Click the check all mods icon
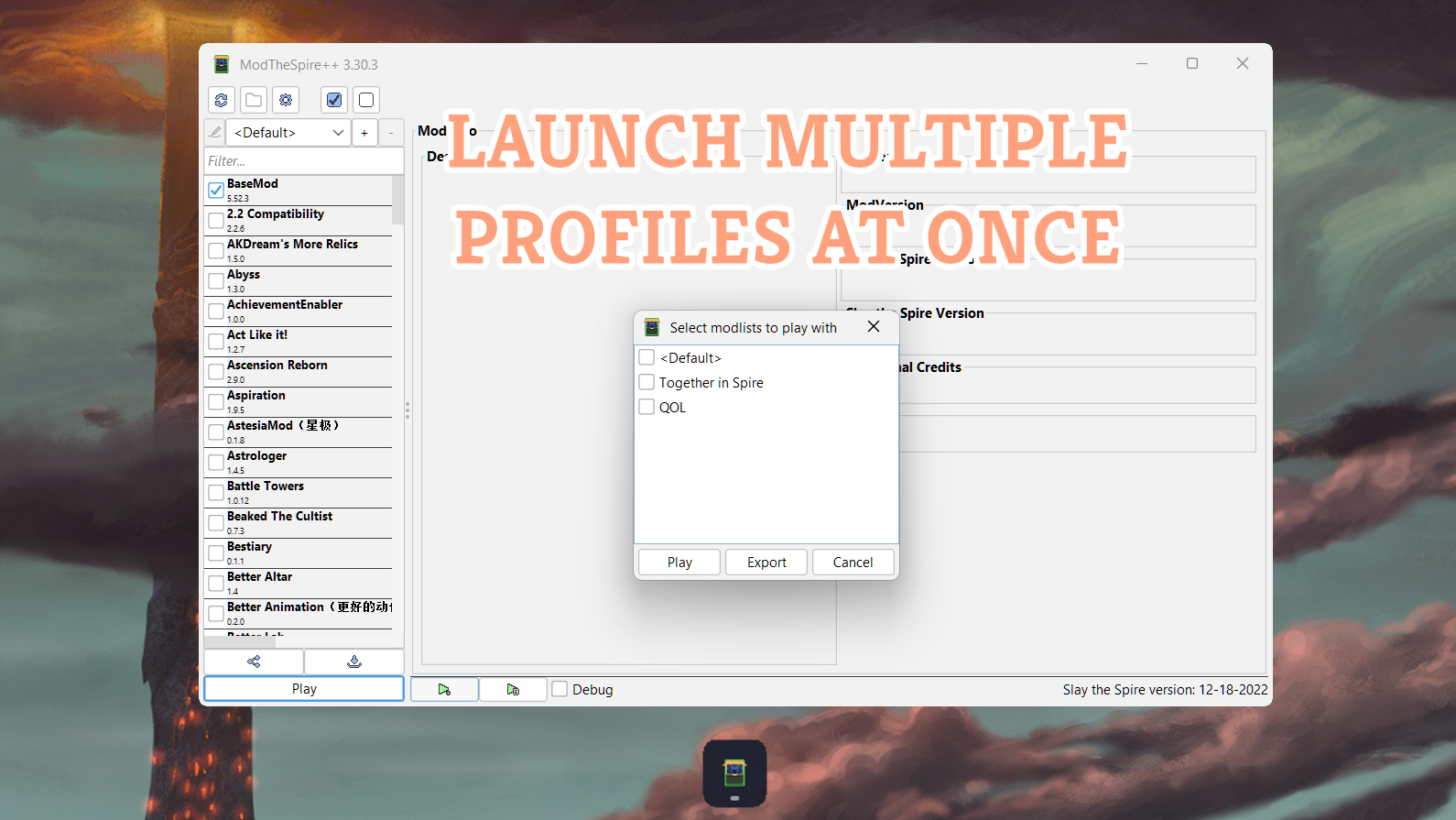The image size is (1456, 820). tap(334, 100)
